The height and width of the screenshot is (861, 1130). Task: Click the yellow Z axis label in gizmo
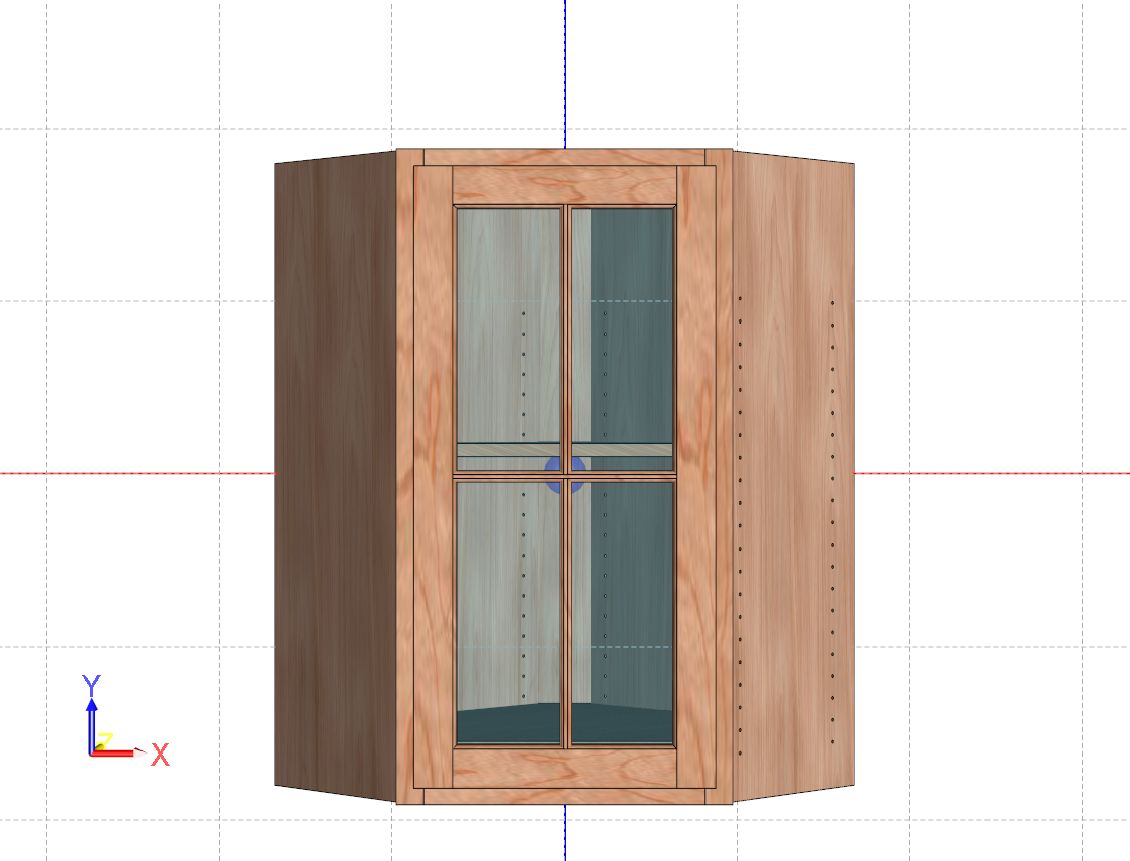click(104, 741)
